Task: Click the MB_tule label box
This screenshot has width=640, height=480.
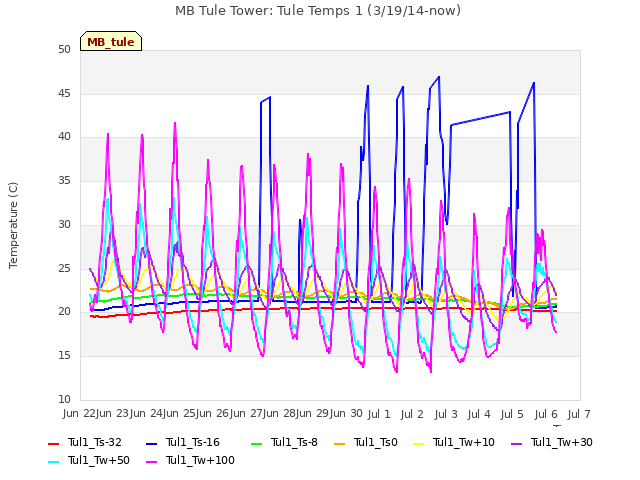Action: click(111, 42)
